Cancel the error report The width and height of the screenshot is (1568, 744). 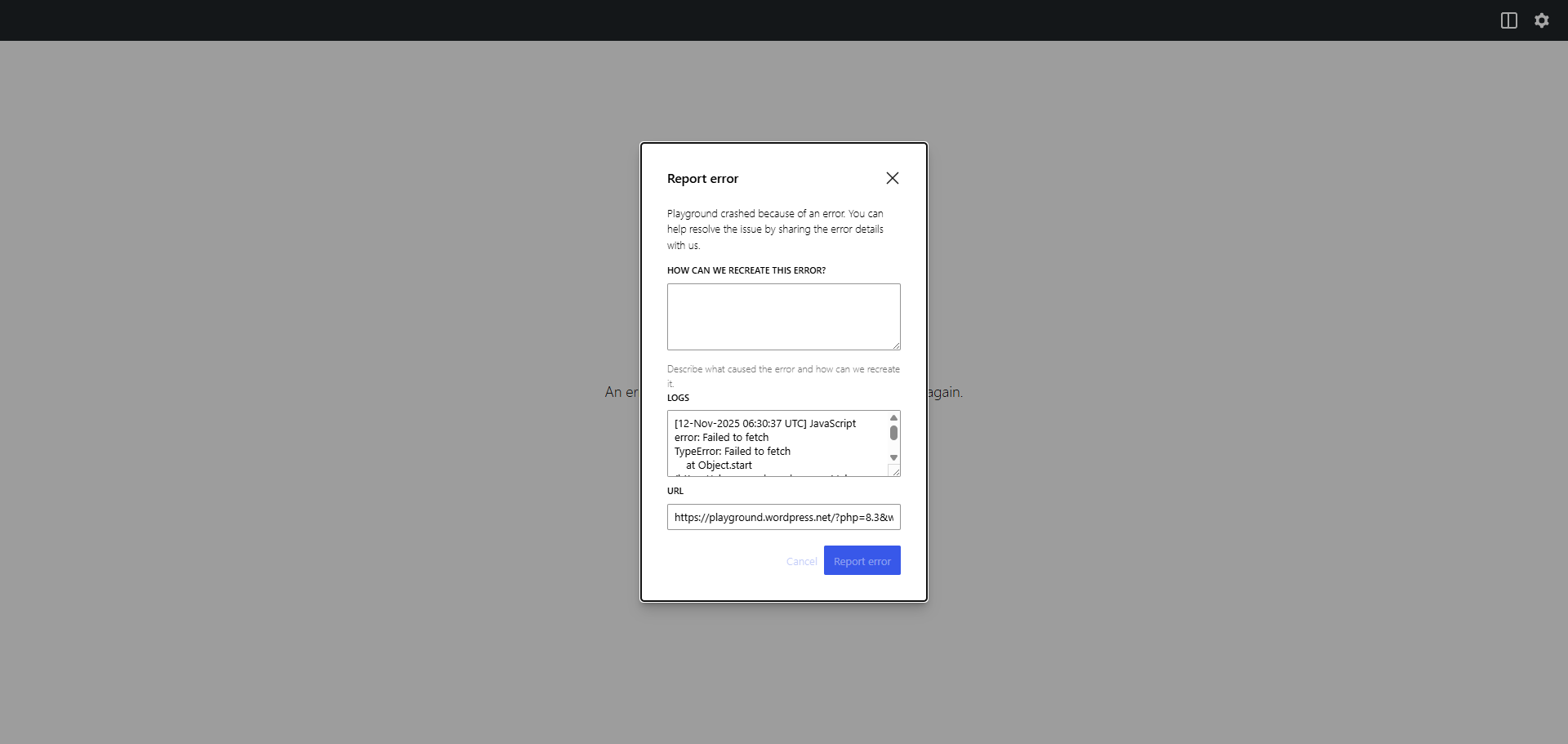point(801,561)
